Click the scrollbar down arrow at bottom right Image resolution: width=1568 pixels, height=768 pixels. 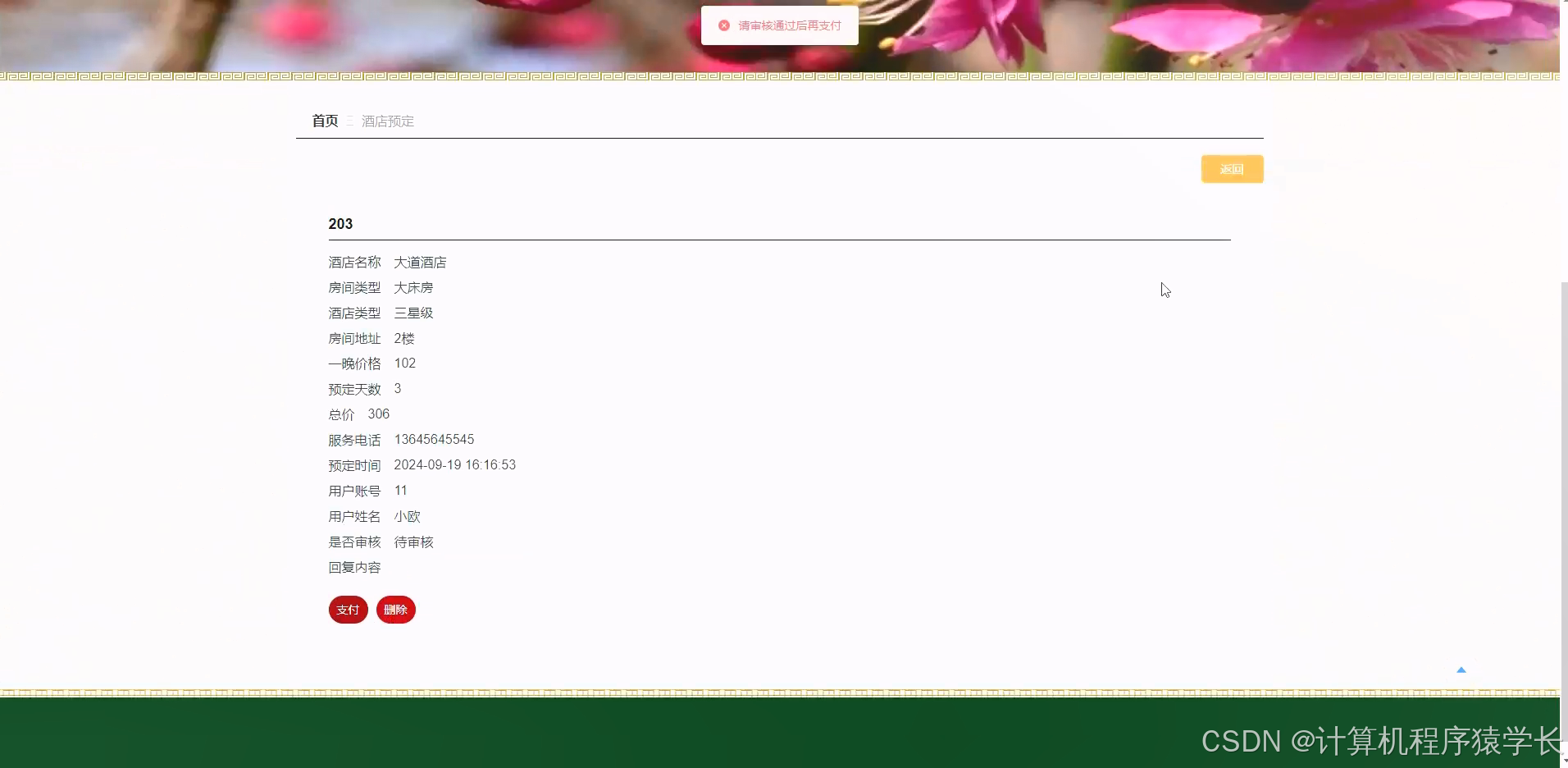pyautogui.click(x=1564, y=762)
